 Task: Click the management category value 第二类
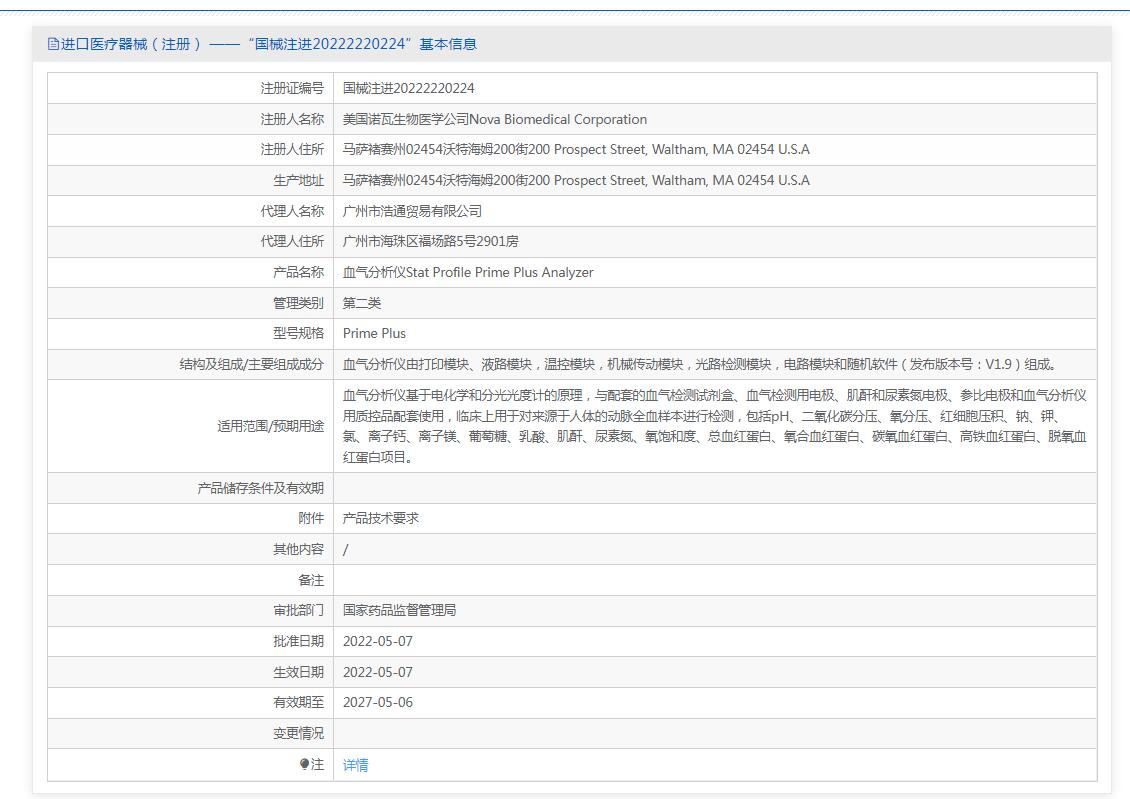[x=361, y=303]
